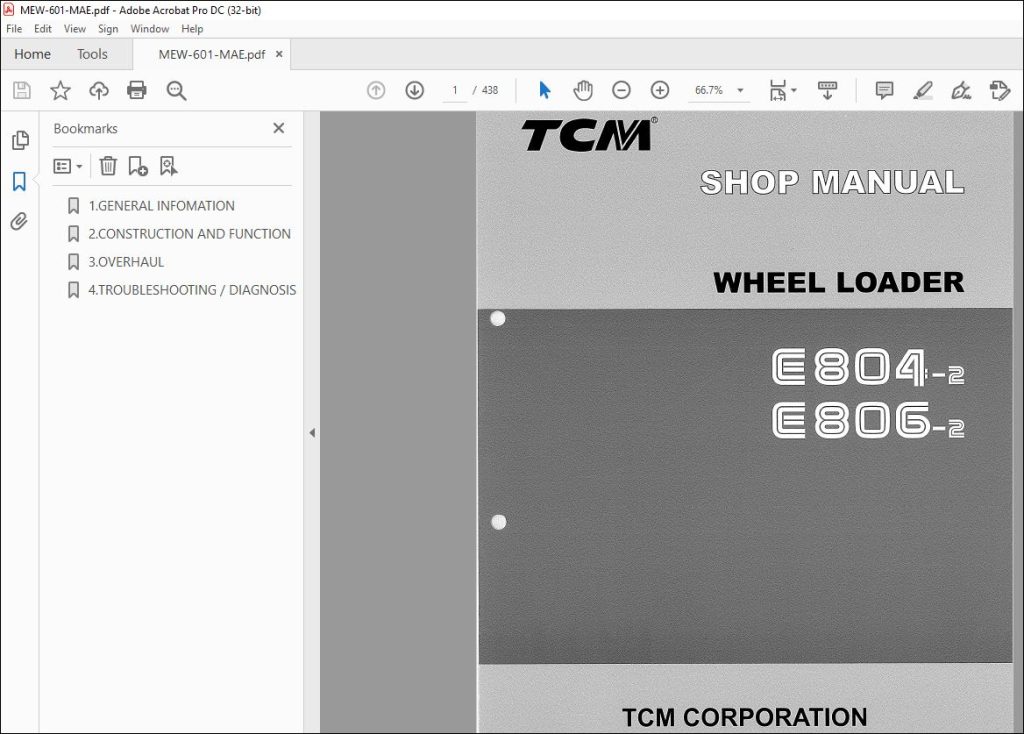Open the Help menu
The width and height of the screenshot is (1024, 734).
coord(192,29)
